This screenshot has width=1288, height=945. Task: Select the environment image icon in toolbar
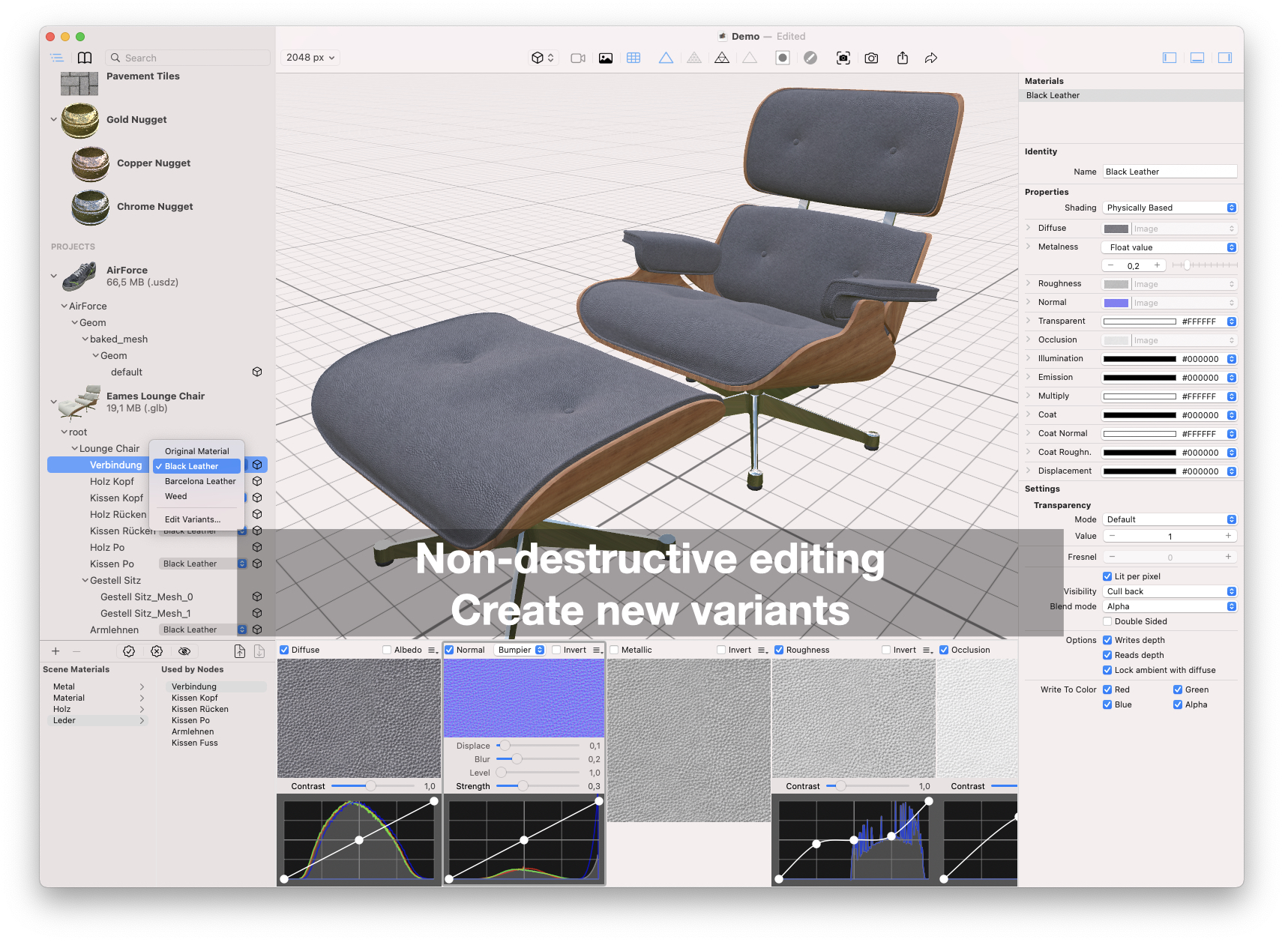[x=606, y=58]
